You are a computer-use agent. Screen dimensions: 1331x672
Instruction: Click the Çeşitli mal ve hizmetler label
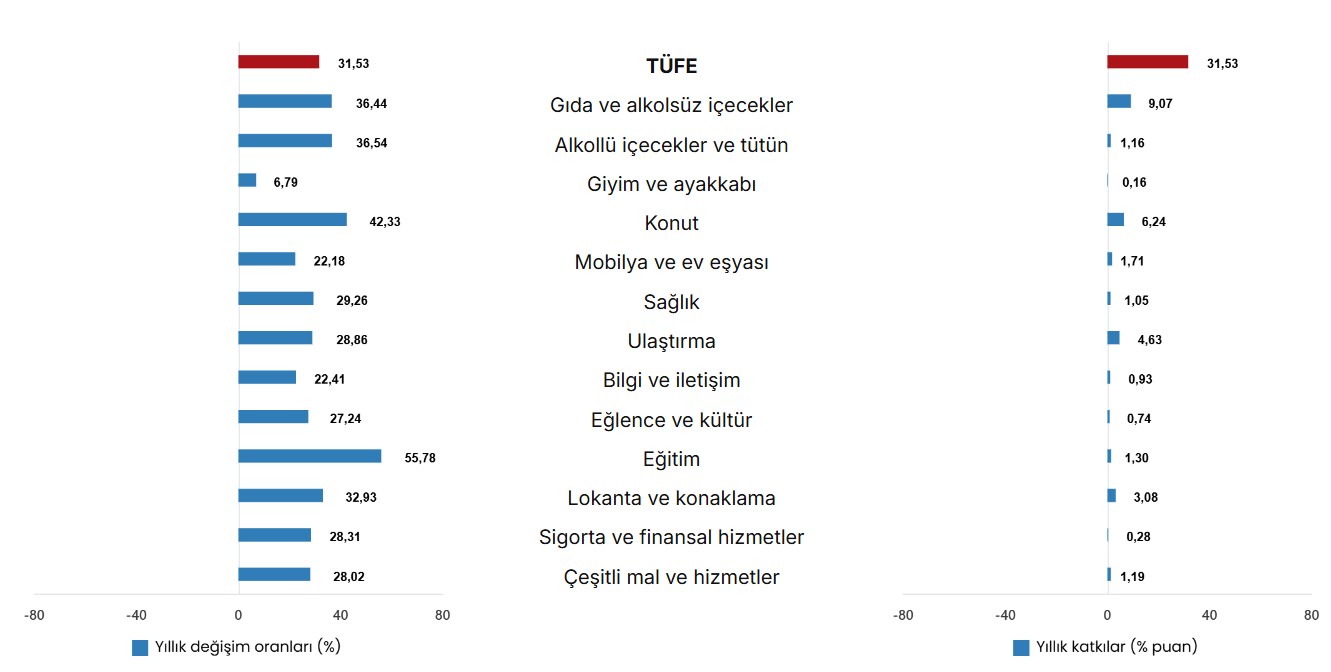pos(672,577)
